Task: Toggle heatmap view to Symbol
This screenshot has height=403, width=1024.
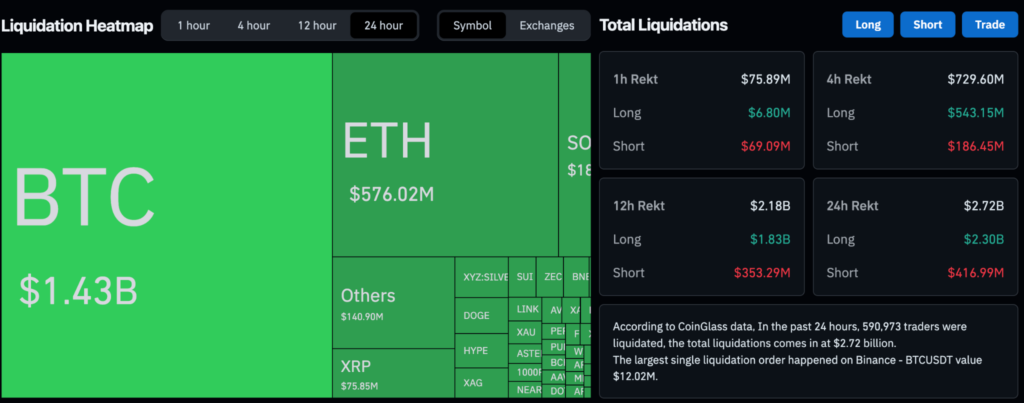Action: pyautogui.click(x=472, y=25)
